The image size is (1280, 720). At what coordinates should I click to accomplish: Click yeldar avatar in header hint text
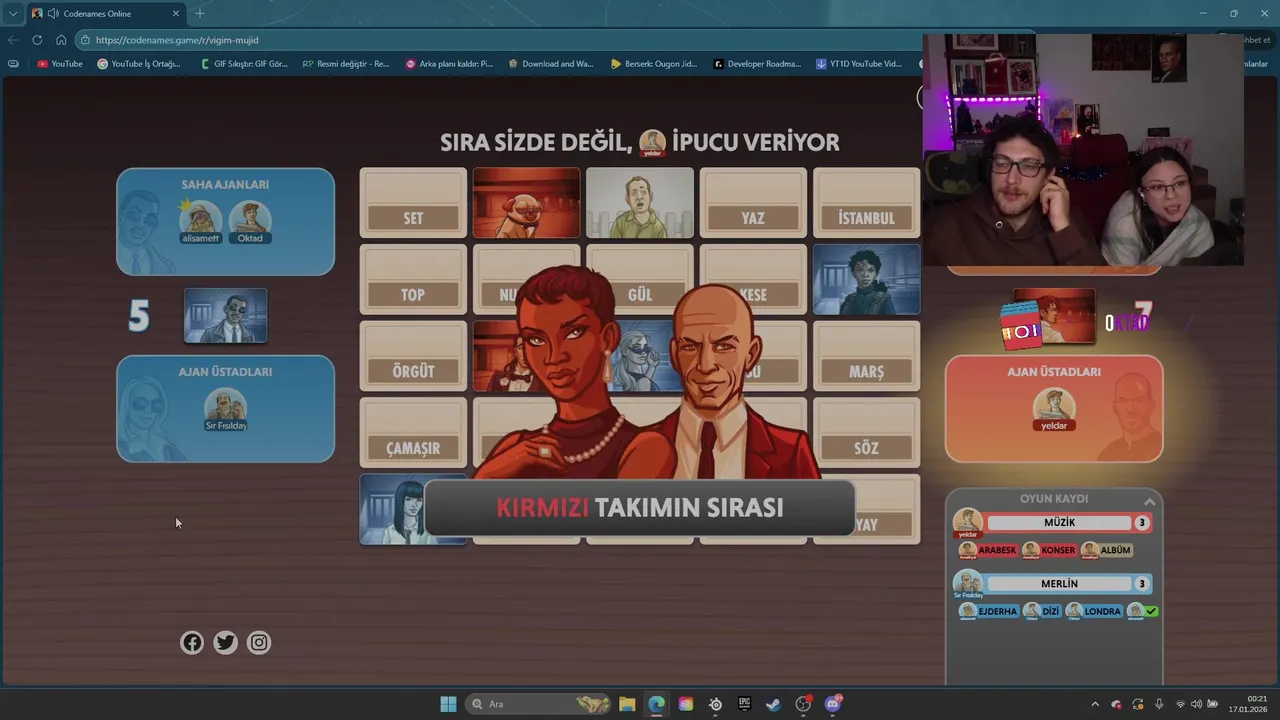(x=653, y=143)
